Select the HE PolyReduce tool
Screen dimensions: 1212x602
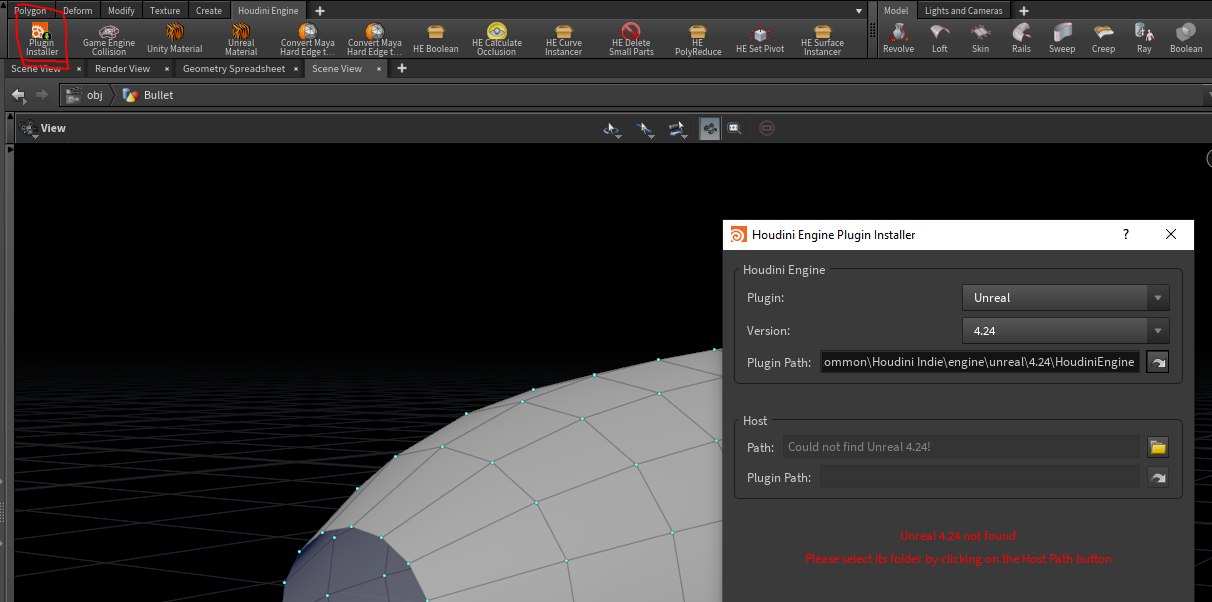click(x=697, y=40)
